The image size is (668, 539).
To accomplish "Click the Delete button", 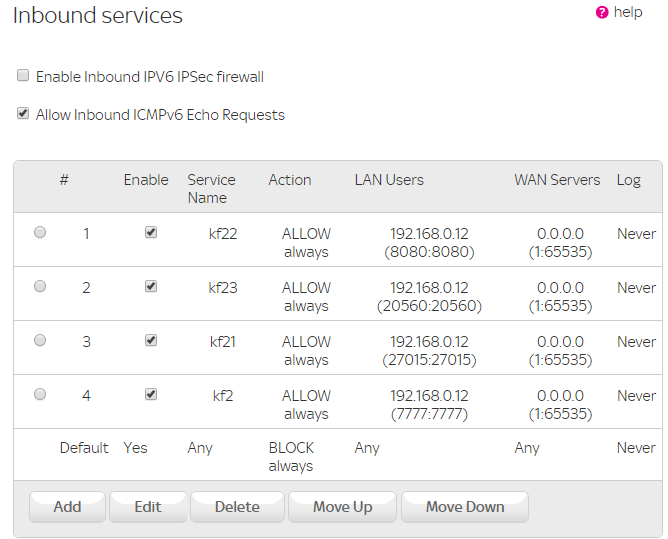I will click(x=237, y=507).
